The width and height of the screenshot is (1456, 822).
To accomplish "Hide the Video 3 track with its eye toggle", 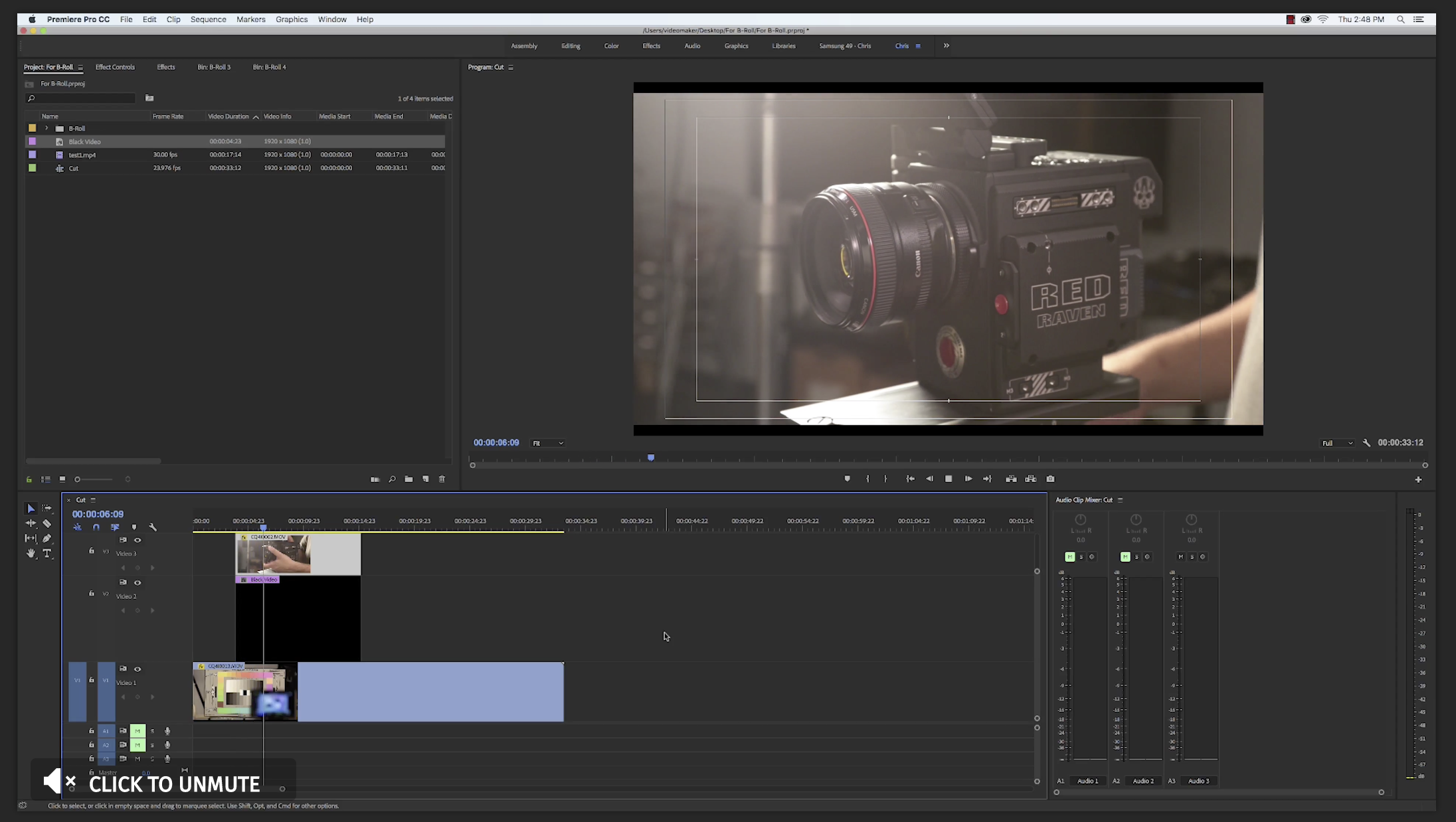I will coord(138,540).
